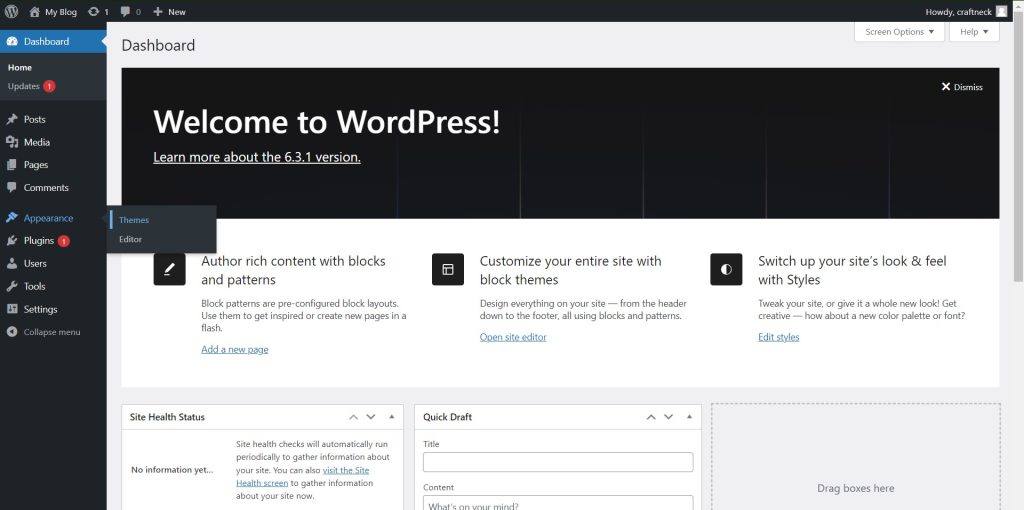
Task: Expand the Help dropdown tab
Action: 974,32
